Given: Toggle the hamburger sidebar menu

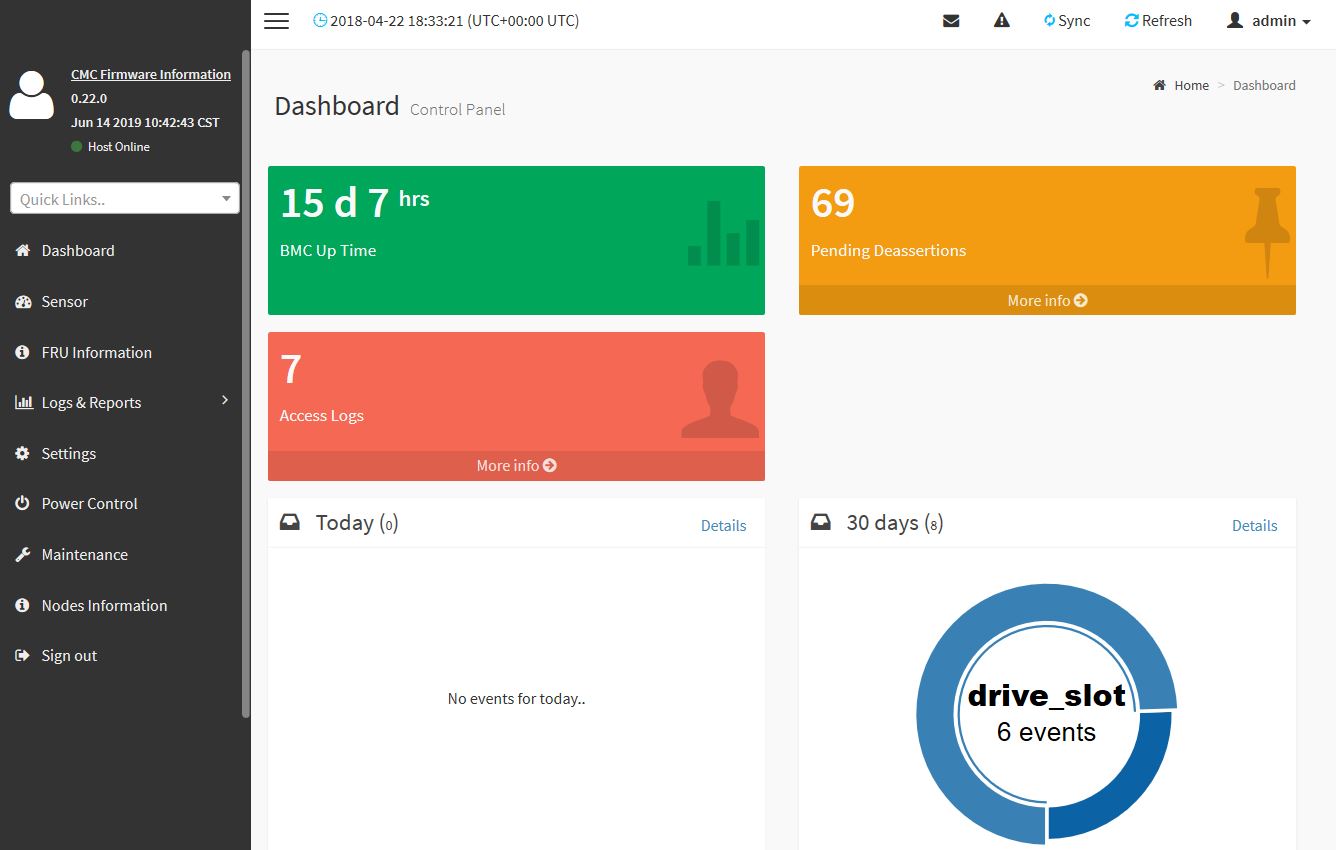Looking at the screenshot, I should click(277, 21).
